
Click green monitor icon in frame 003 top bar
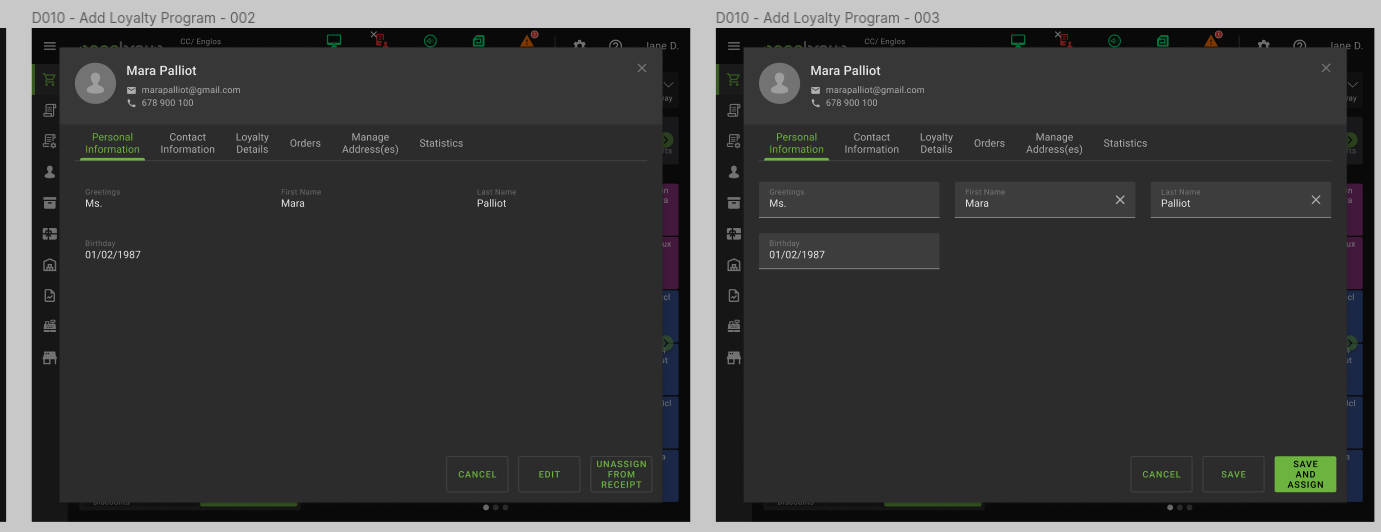coord(1018,41)
